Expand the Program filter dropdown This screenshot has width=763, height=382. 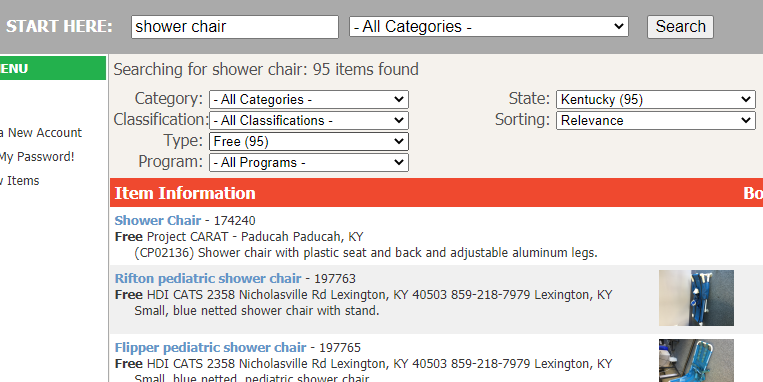(309, 163)
